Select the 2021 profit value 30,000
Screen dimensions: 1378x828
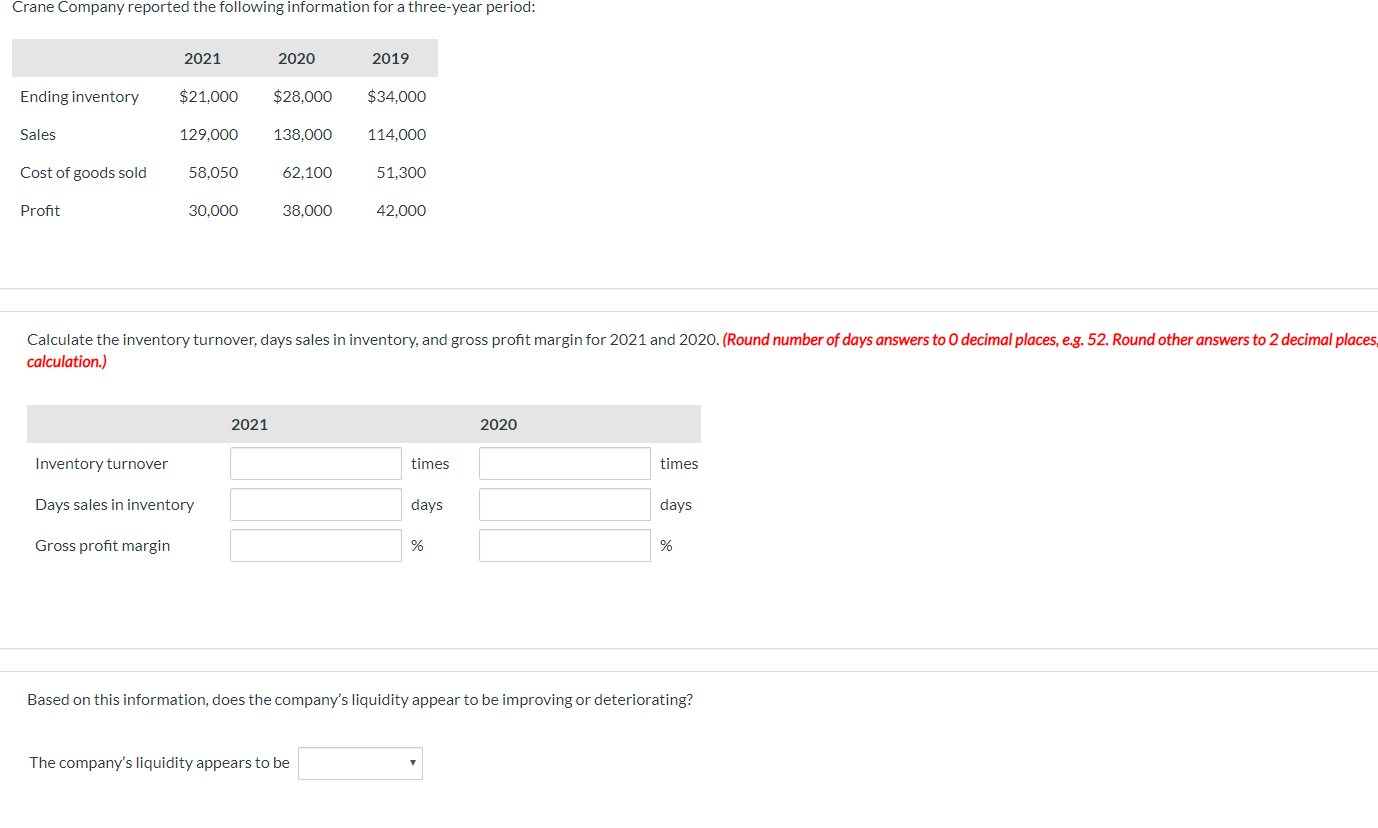click(x=214, y=211)
